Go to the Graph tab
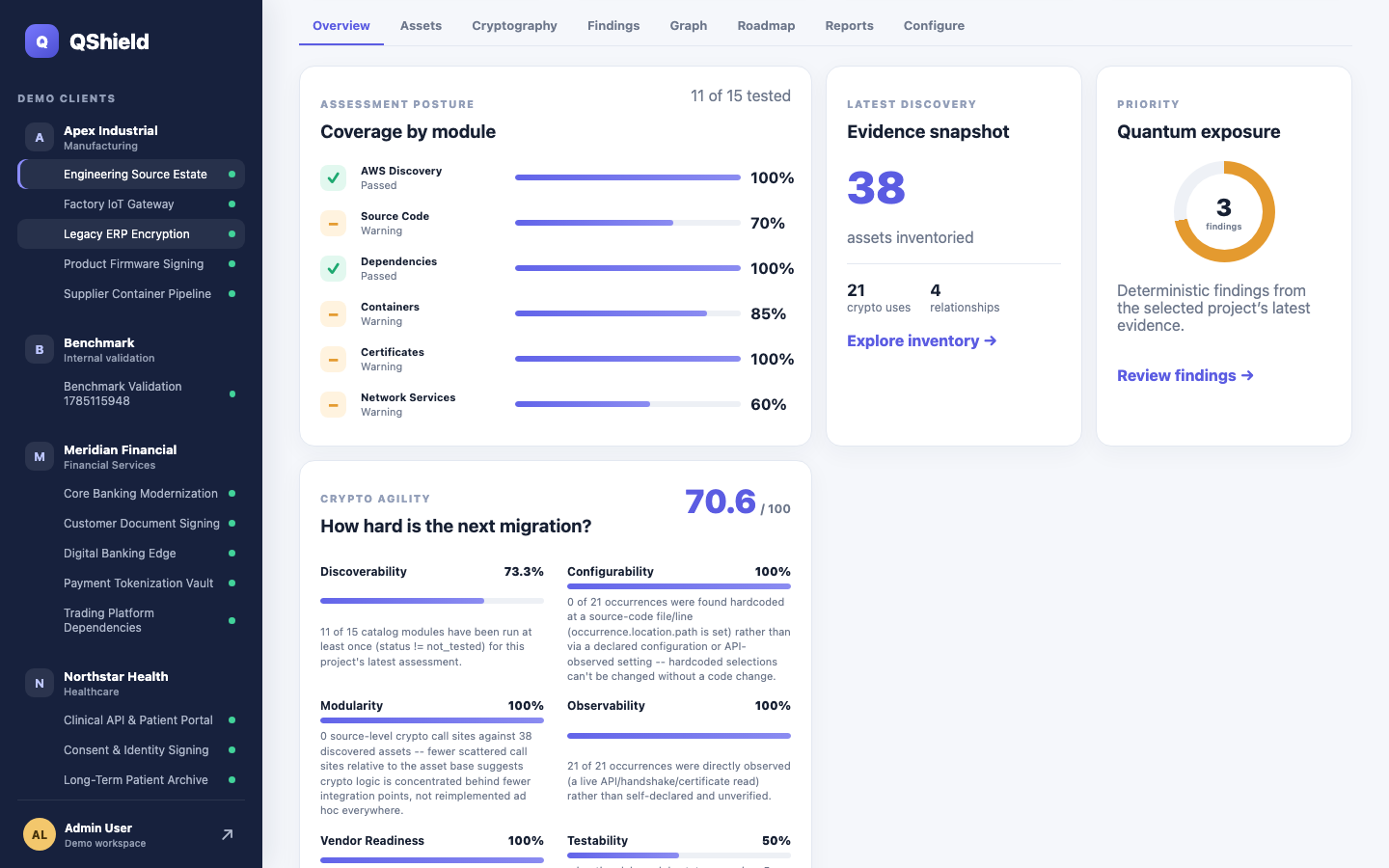This screenshot has height=868, width=1389. click(x=689, y=26)
